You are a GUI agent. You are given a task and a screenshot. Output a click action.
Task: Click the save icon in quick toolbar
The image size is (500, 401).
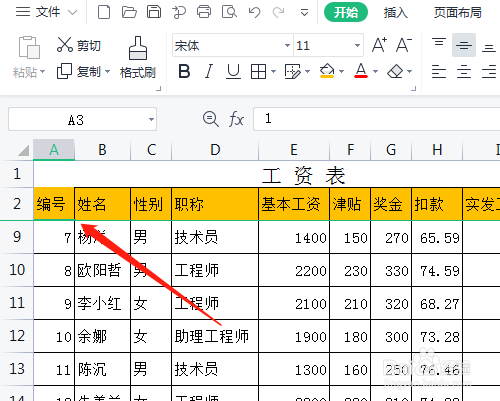pos(154,12)
